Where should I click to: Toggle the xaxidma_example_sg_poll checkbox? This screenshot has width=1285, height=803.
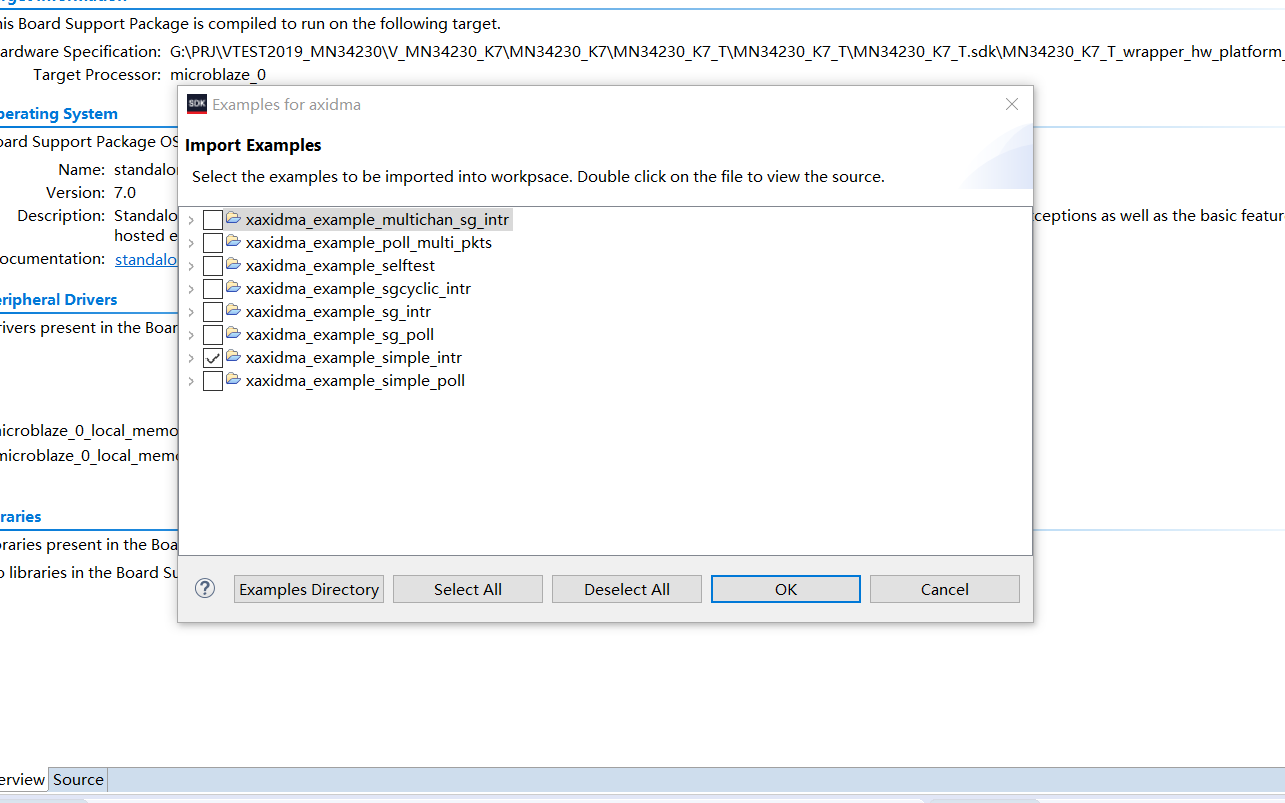(212, 335)
